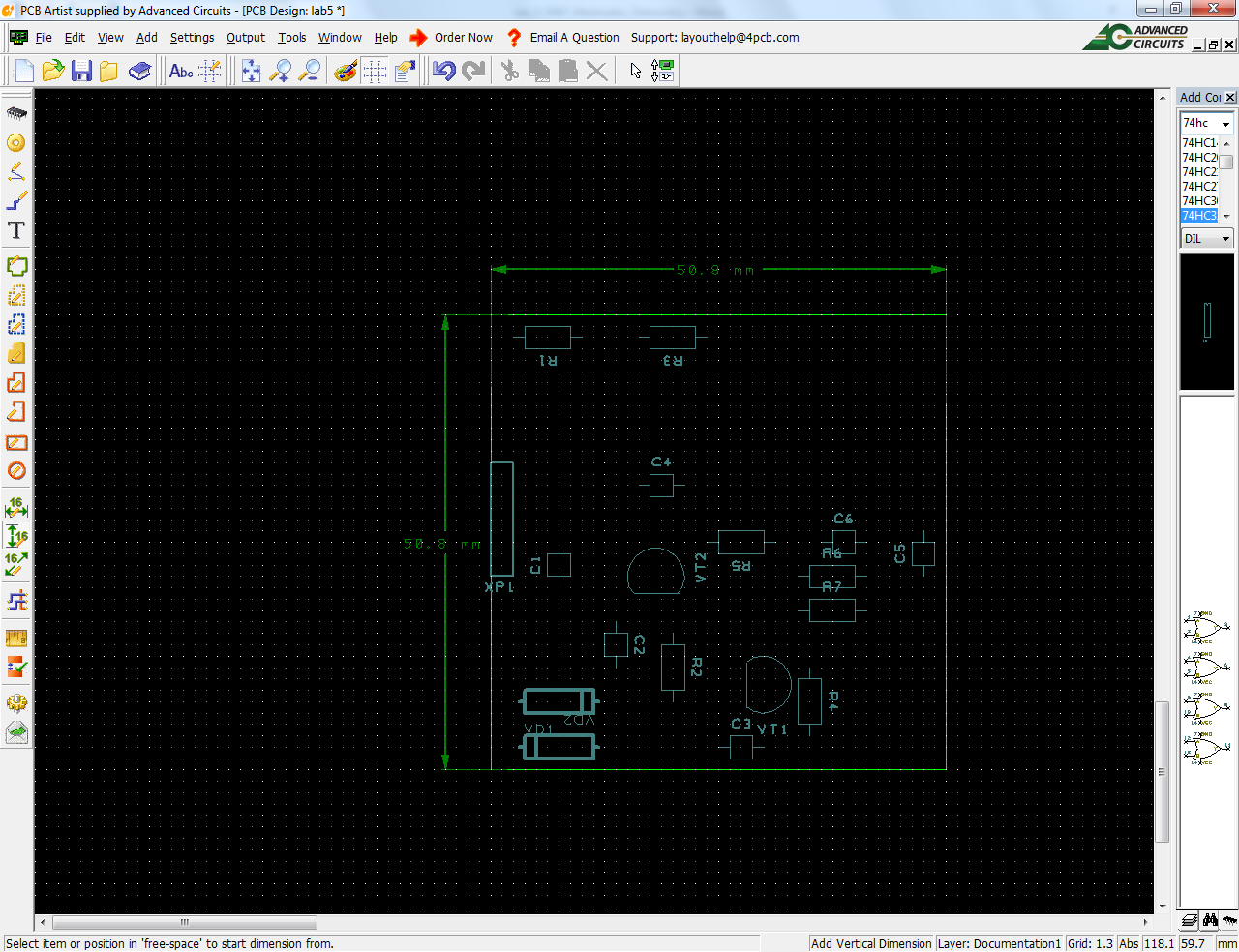Select the diagonal dimension tool
This screenshot has width=1239, height=952.
click(x=16, y=564)
